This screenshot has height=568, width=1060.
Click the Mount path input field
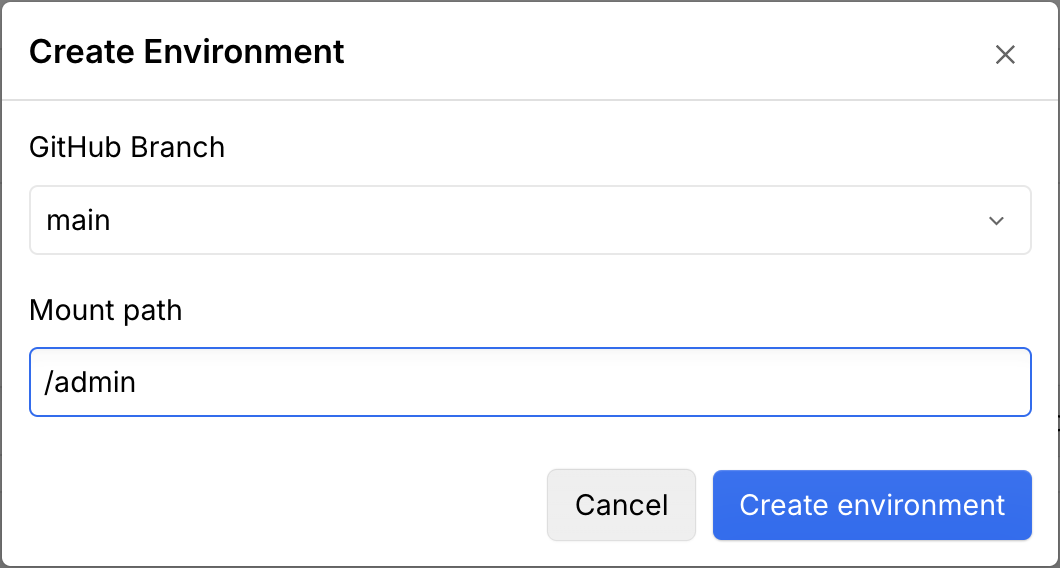(529, 382)
